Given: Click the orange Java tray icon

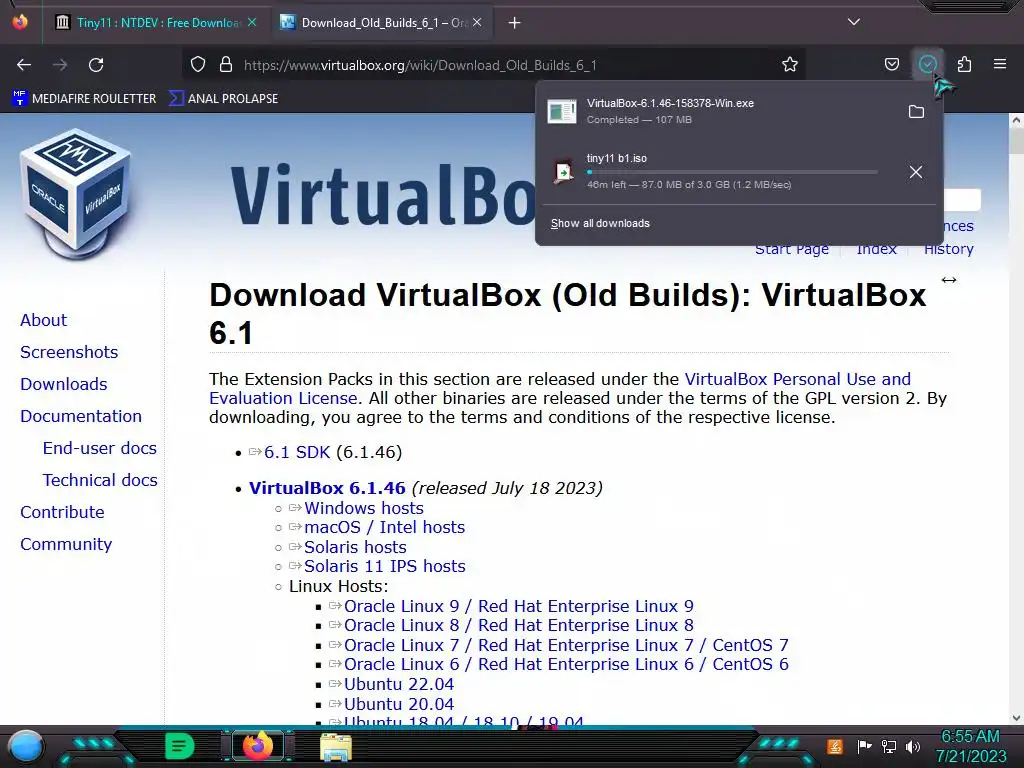Looking at the screenshot, I should (834, 746).
